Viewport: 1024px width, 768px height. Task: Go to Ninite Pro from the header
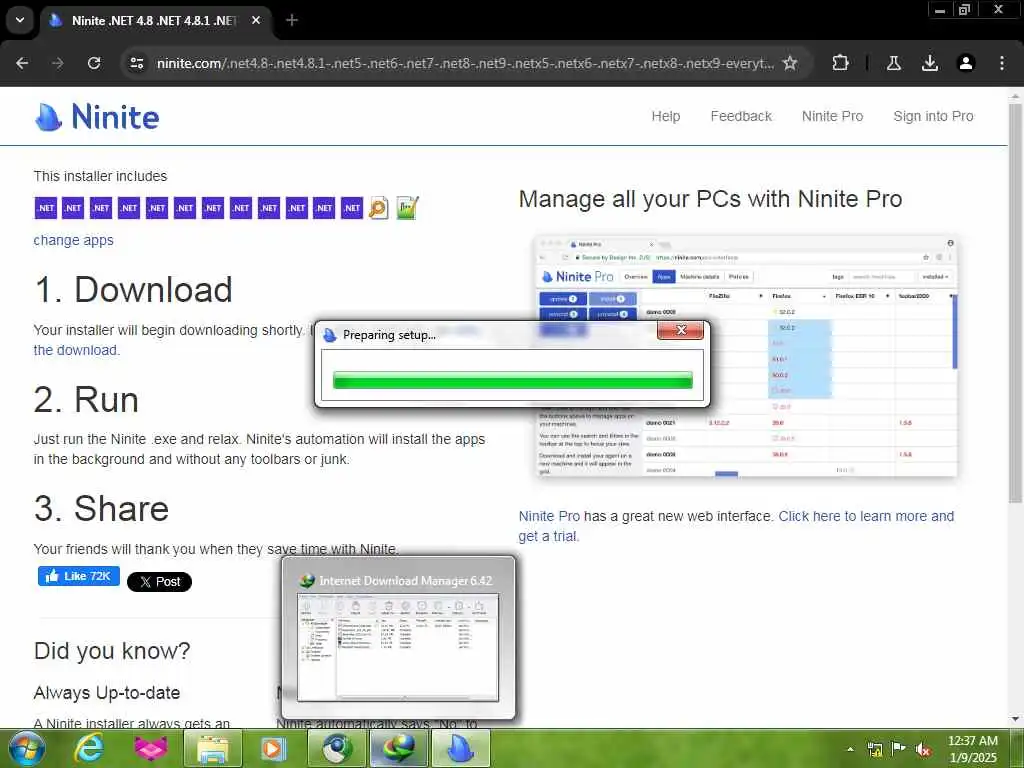coord(832,116)
